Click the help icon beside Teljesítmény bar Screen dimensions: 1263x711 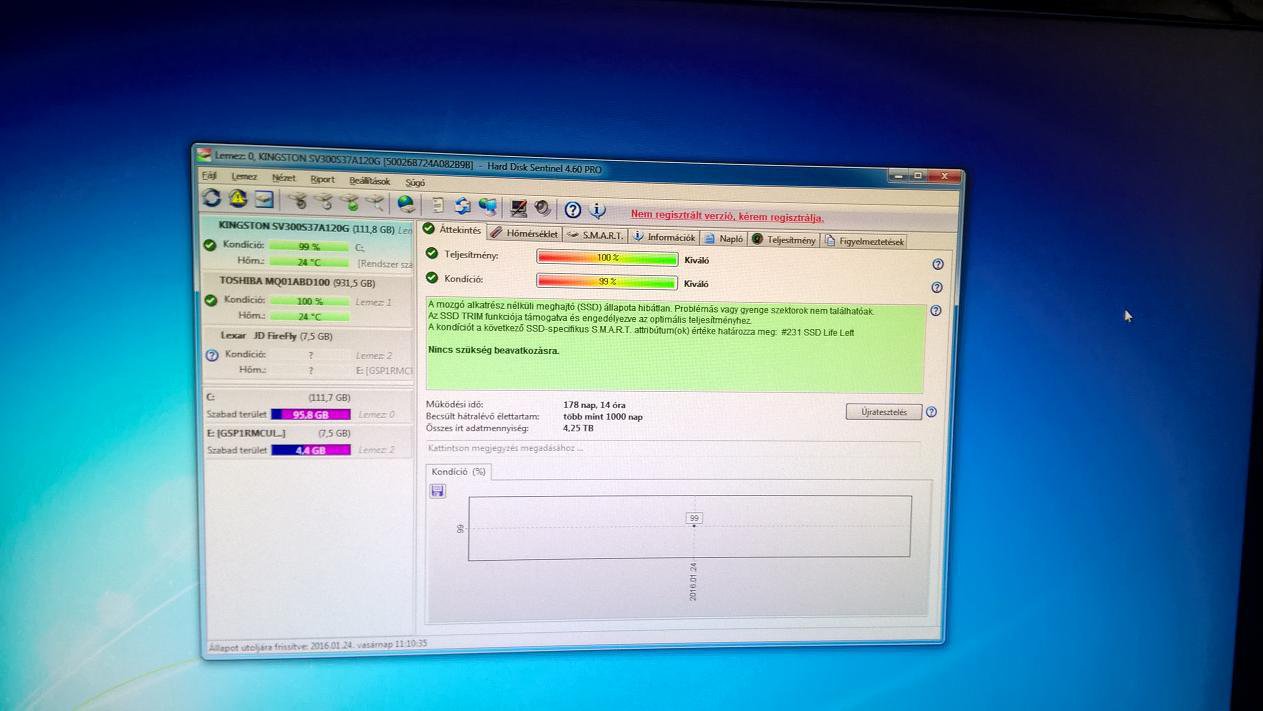[x=937, y=264]
